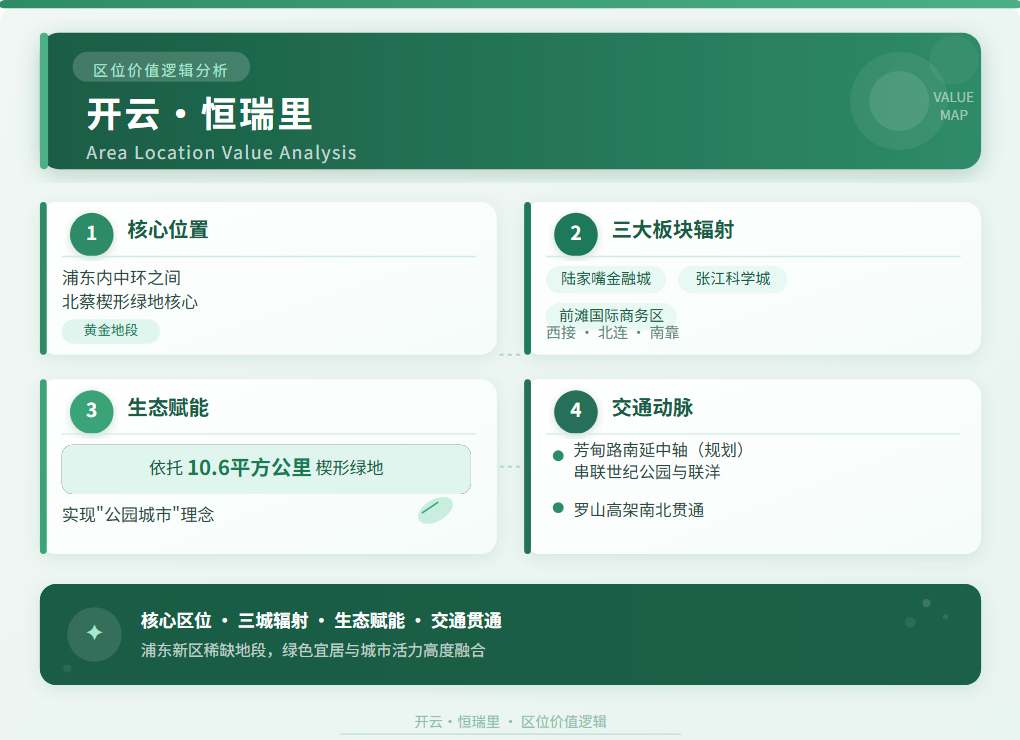Click the green highlighted 10.6平方公里 banner
The width and height of the screenshot is (1020, 740).
pyautogui.click(x=266, y=468)
